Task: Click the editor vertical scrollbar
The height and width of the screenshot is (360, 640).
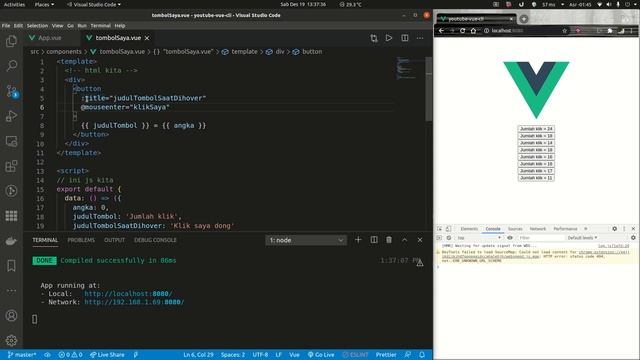Action: [x=429, y=89]
